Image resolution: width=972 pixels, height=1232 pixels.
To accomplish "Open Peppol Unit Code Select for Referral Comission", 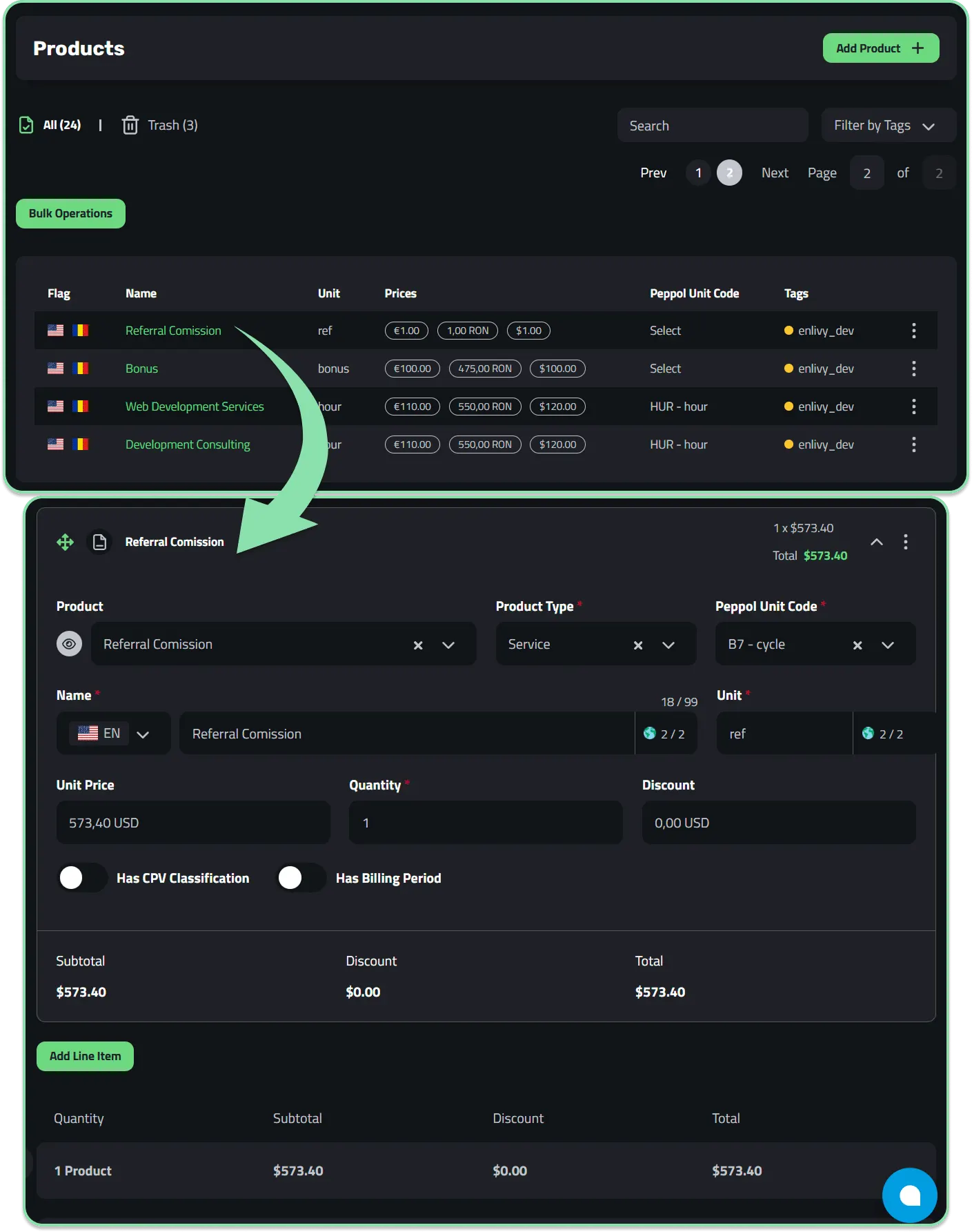I will coord(665,331).
